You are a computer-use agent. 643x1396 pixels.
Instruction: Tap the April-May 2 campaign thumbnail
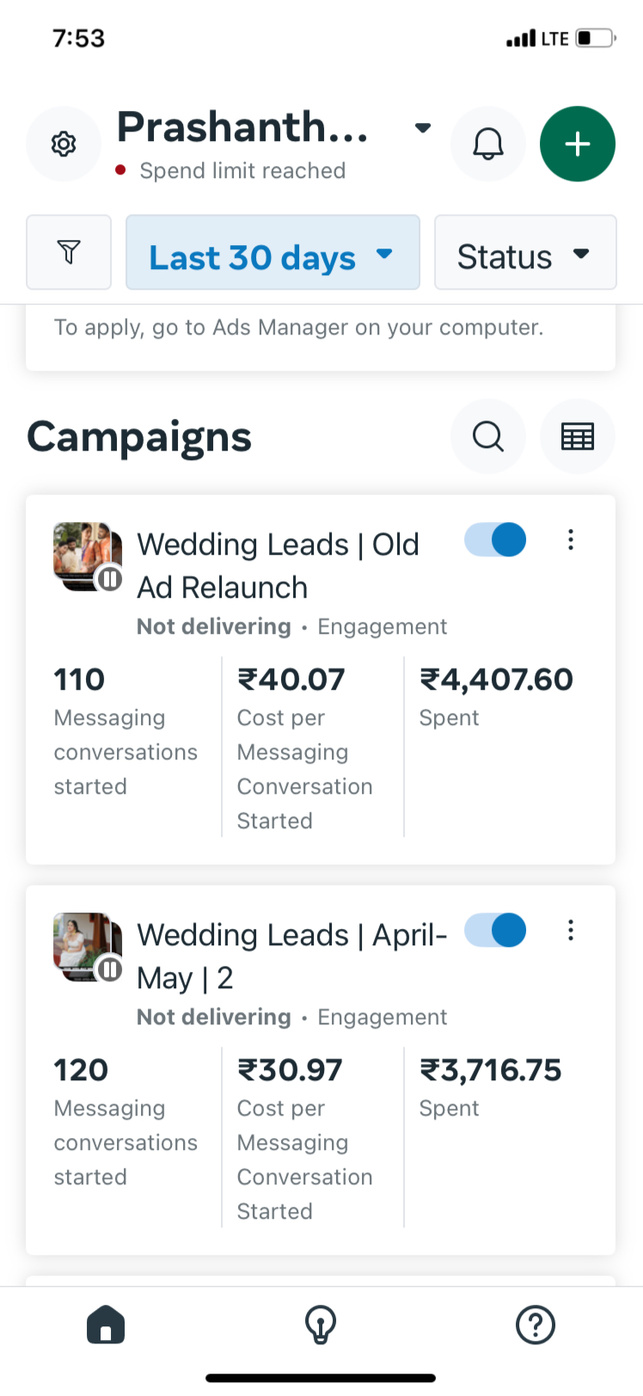87,946
